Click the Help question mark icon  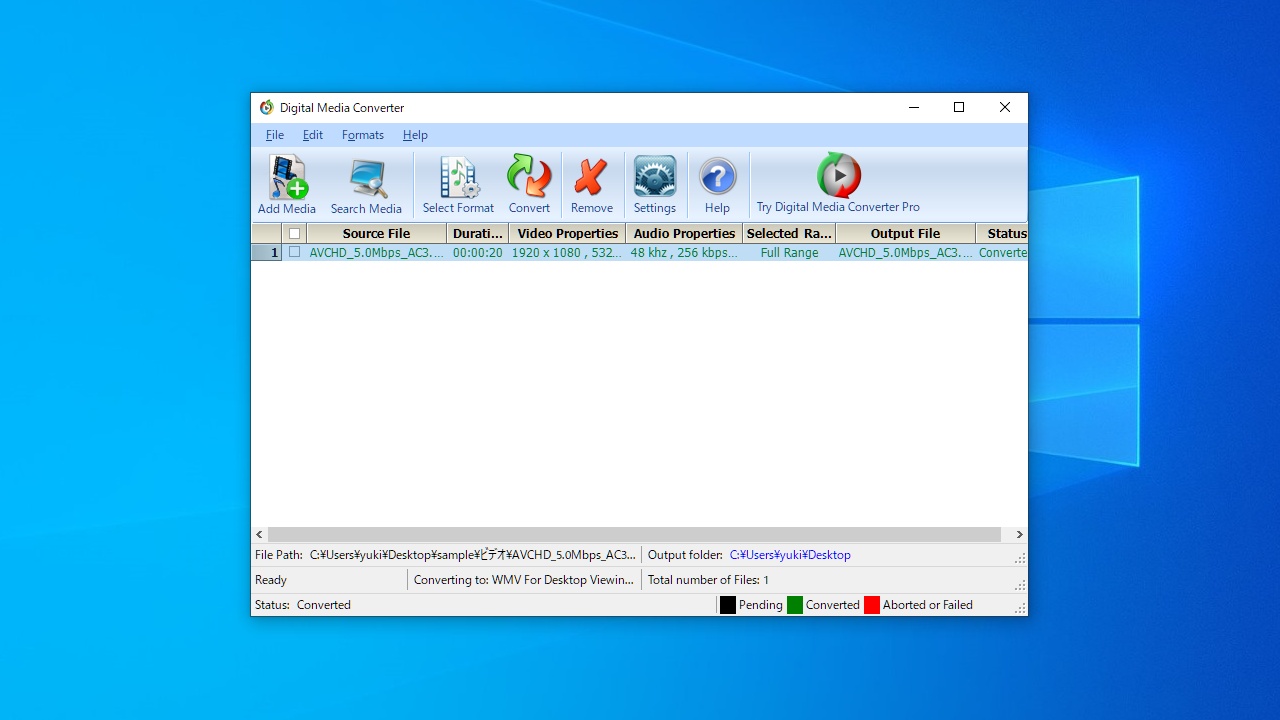pos(717,185)
